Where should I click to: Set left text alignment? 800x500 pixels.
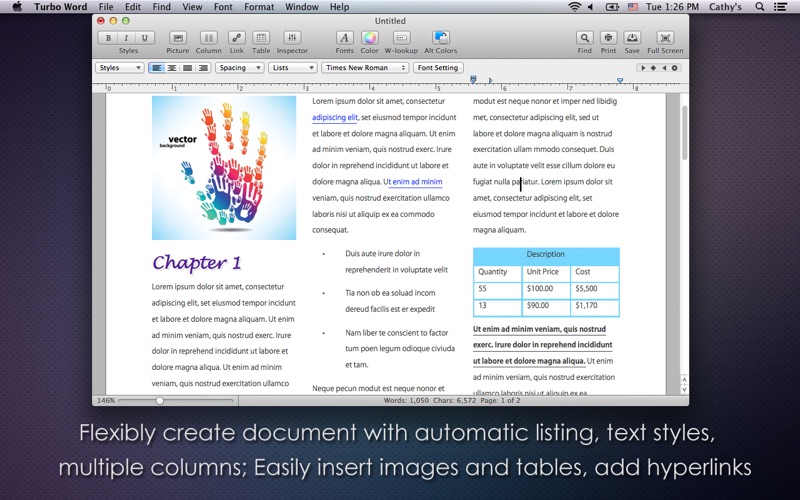(x=157, y=67)
